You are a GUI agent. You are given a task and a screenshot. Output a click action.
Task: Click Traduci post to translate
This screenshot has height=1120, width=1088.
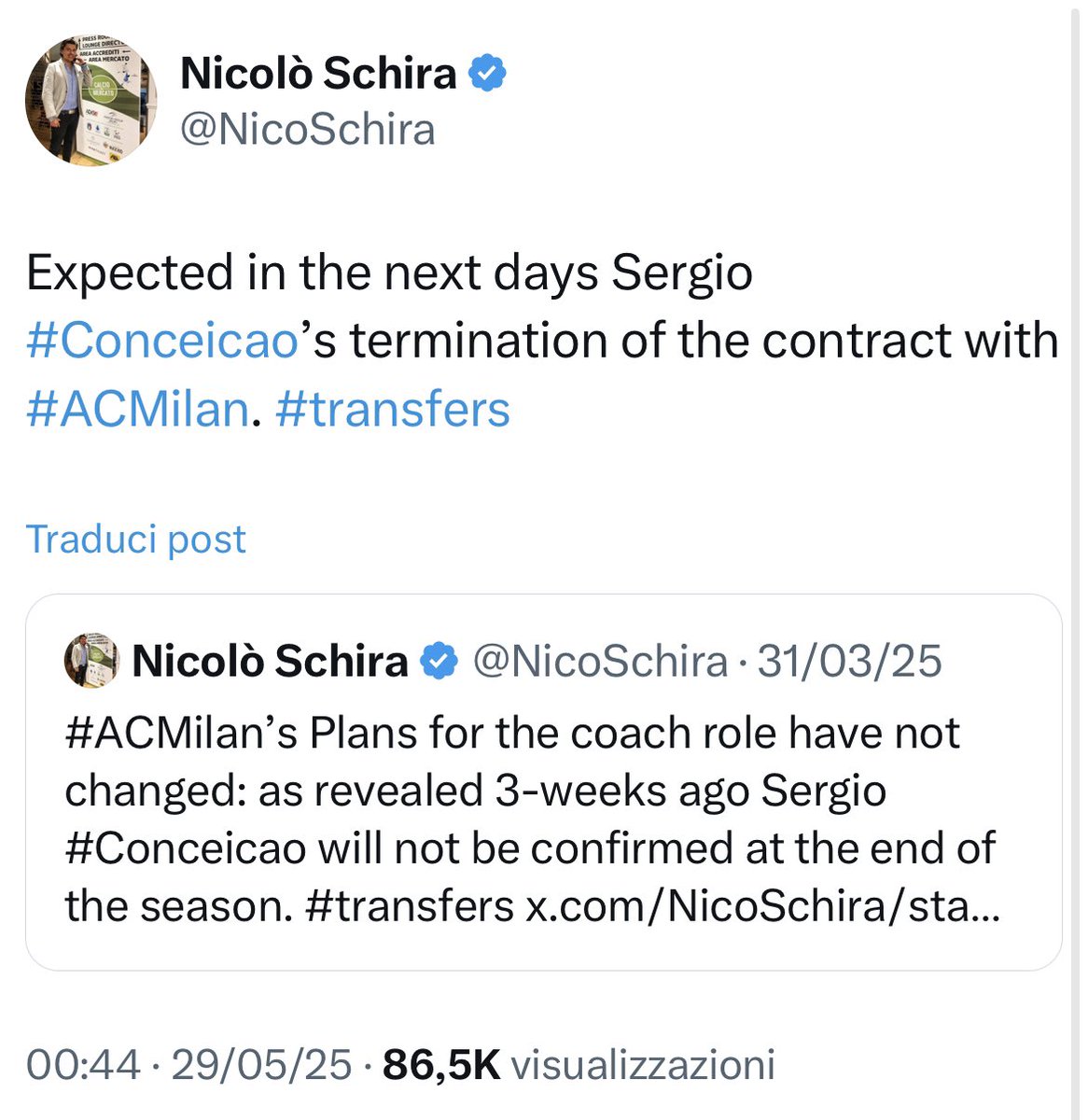tap(136, 539)
